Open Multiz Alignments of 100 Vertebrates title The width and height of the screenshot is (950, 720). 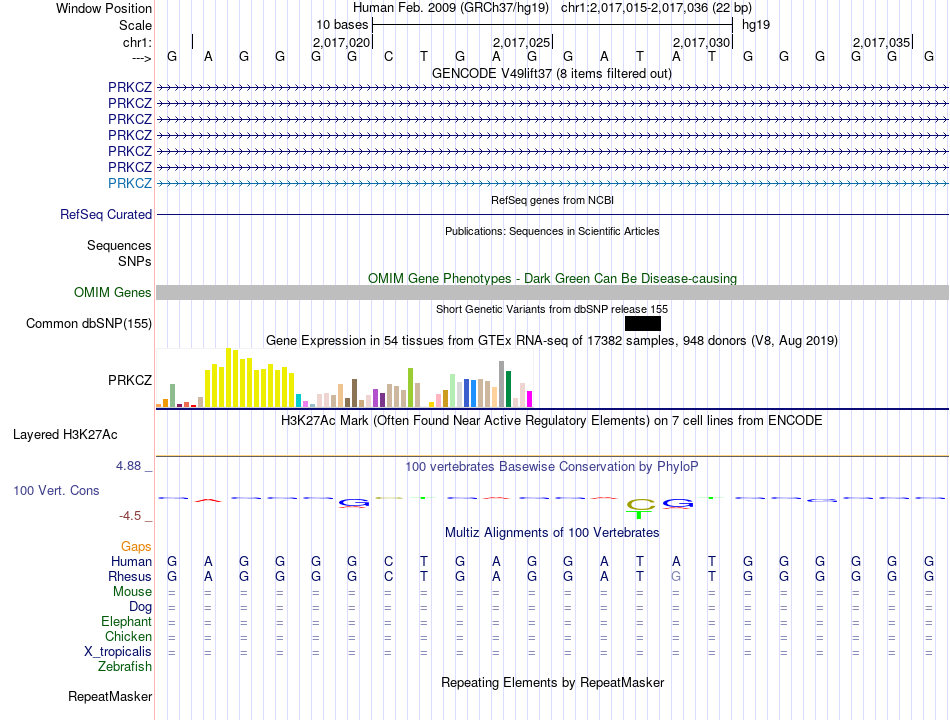552,533
